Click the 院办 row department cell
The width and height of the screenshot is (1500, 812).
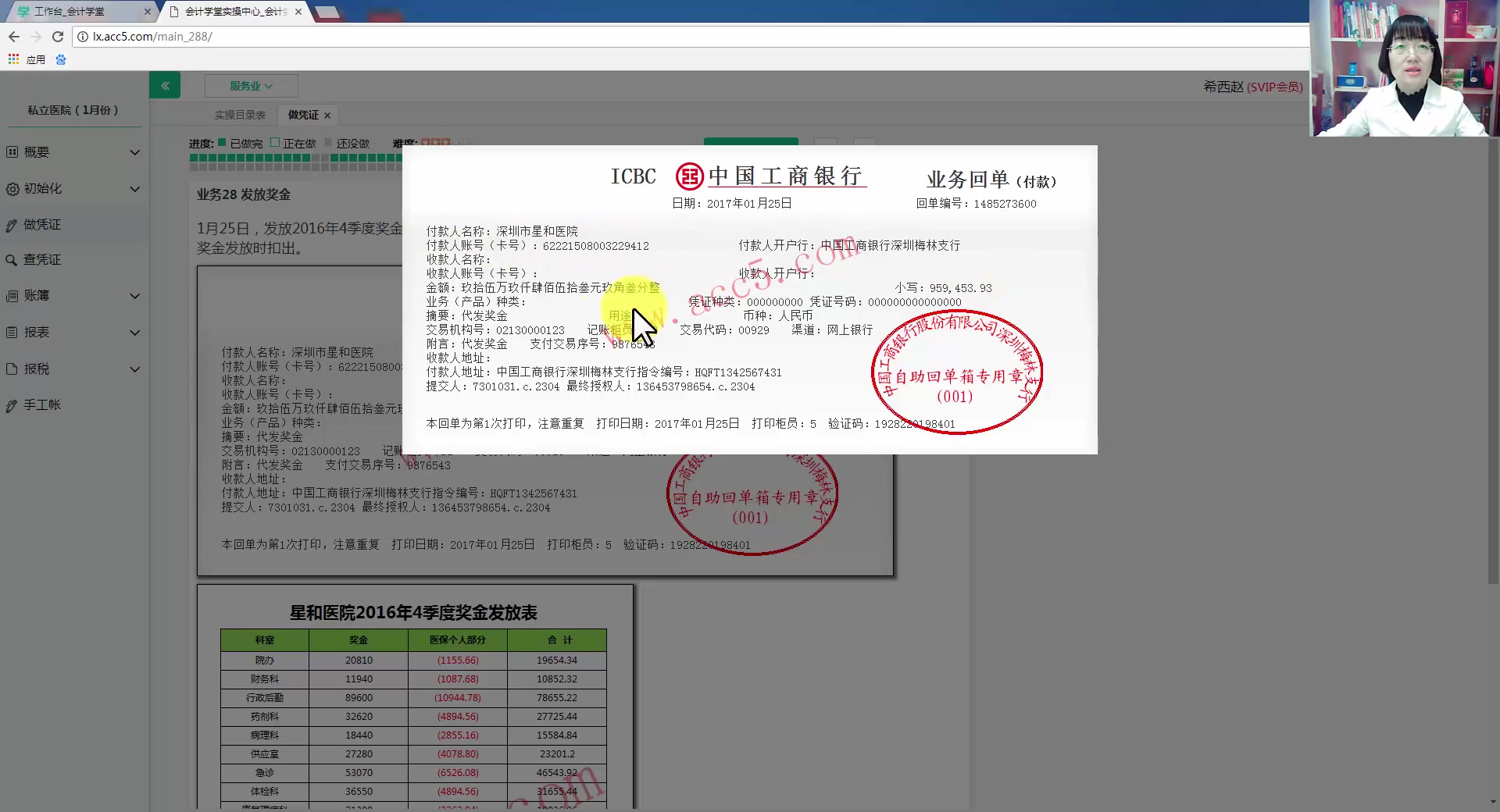click(265, 661)
